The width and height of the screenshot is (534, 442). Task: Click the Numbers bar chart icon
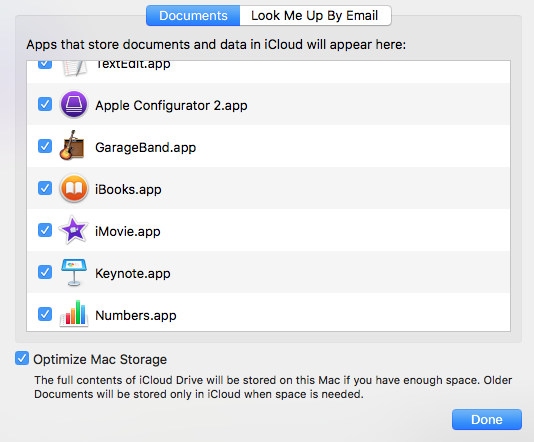click(74, 314)
